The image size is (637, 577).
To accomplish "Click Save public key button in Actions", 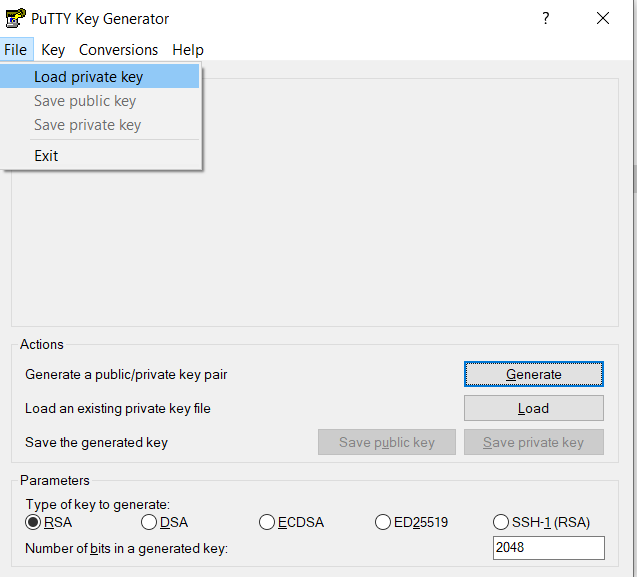I will tap(386, 442).
